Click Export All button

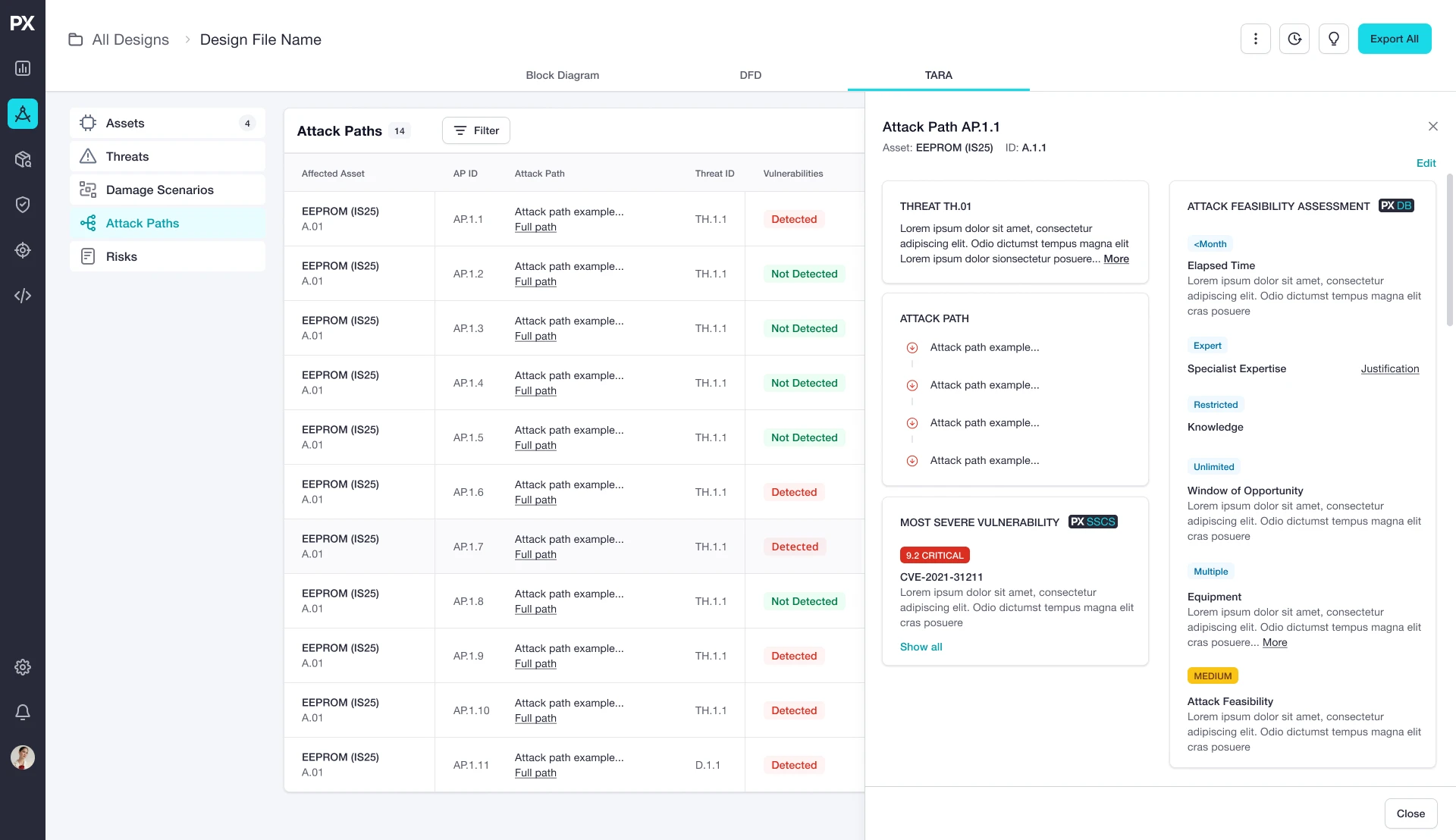tap(1395, 39)
